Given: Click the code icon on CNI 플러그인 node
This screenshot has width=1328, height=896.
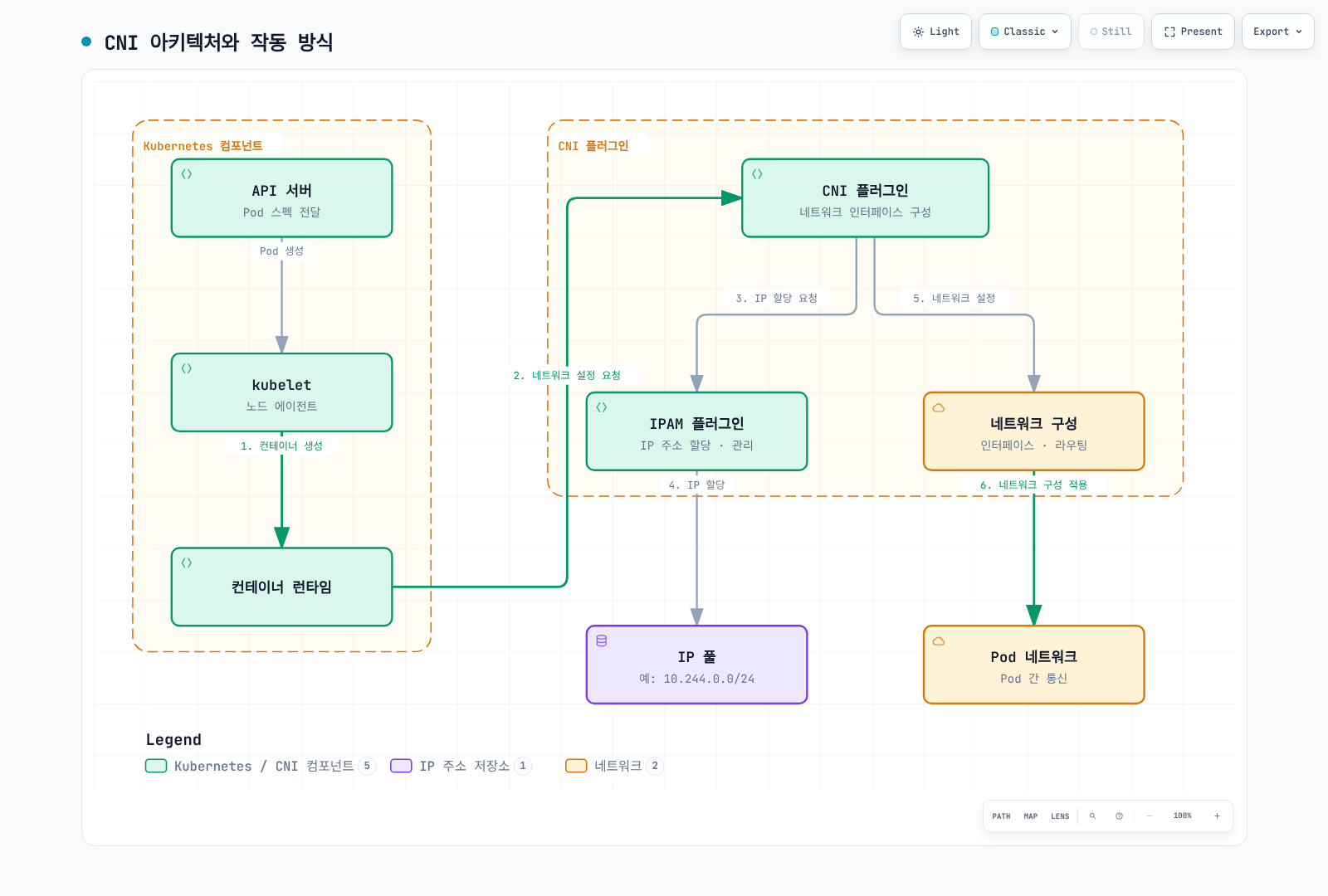Looking at the screenshot, I should click(x=757, y=174).
